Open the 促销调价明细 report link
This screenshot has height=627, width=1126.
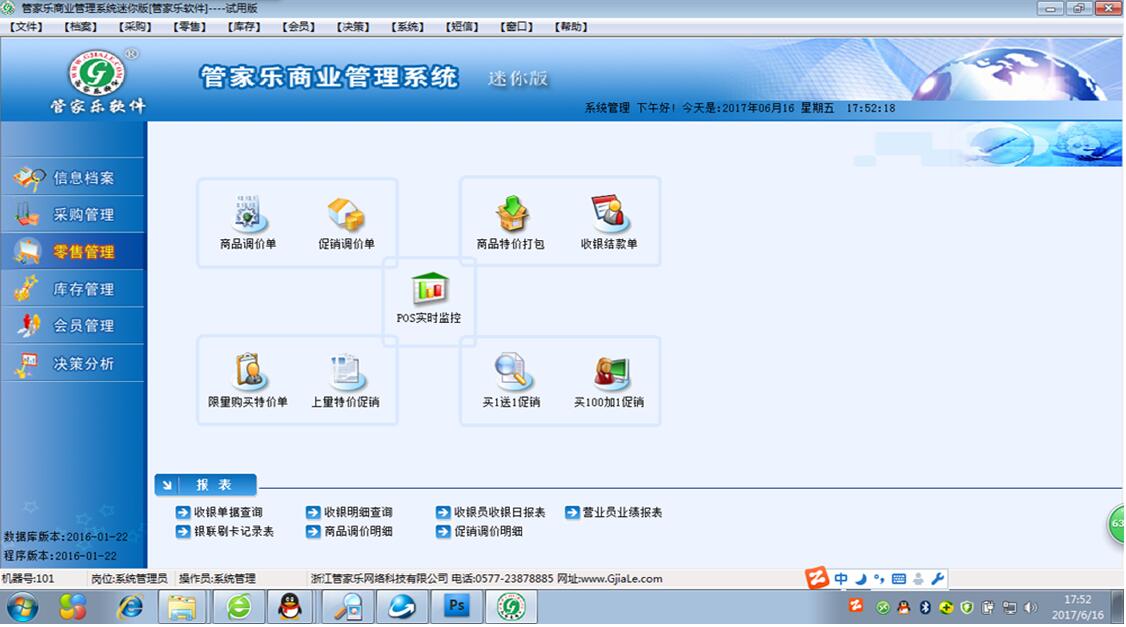click(480, 531)
